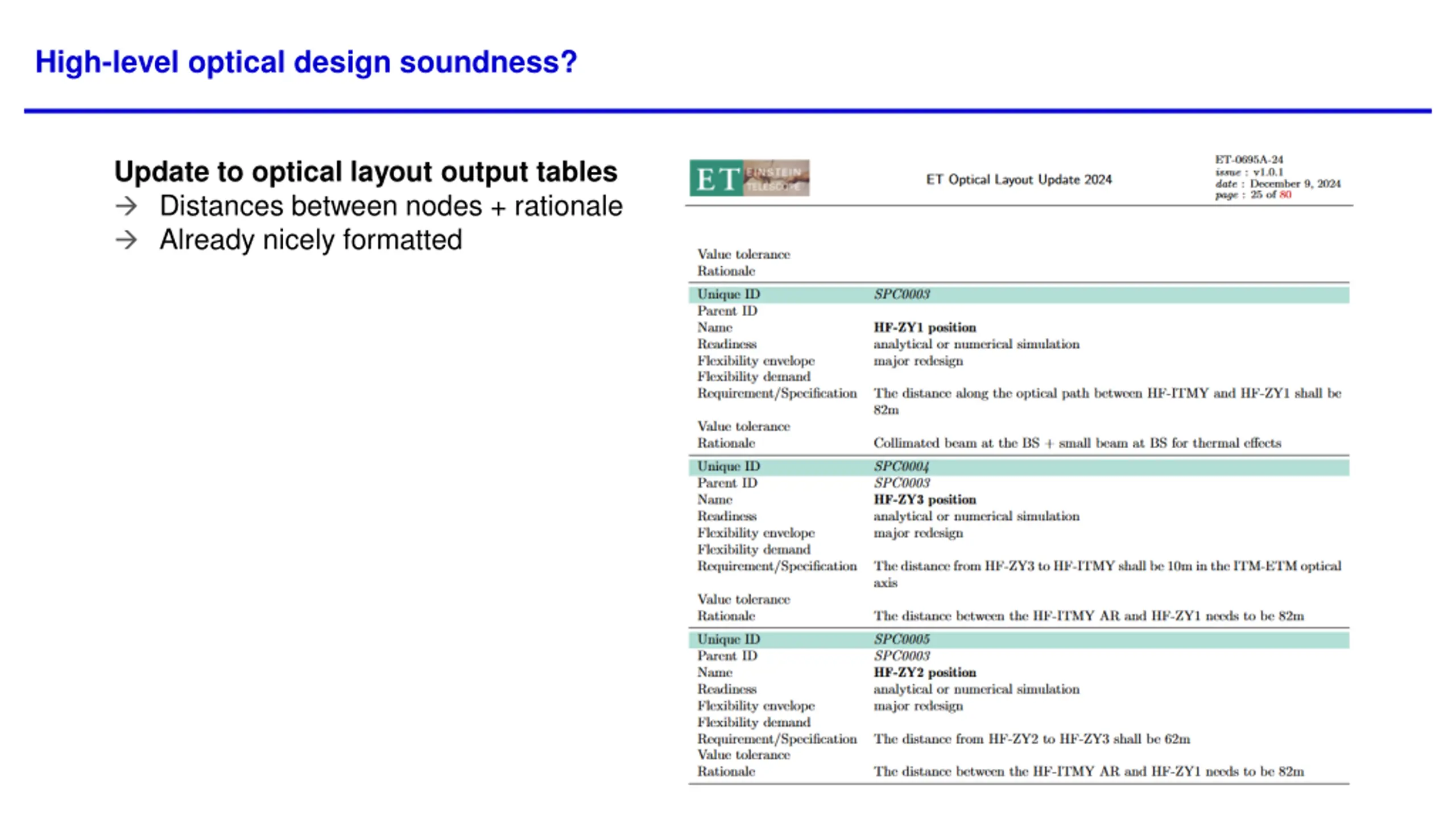The image size is (1456, 819).
Task: Click the name 'HF-ZY1 position'
Action: coord(925,328)
